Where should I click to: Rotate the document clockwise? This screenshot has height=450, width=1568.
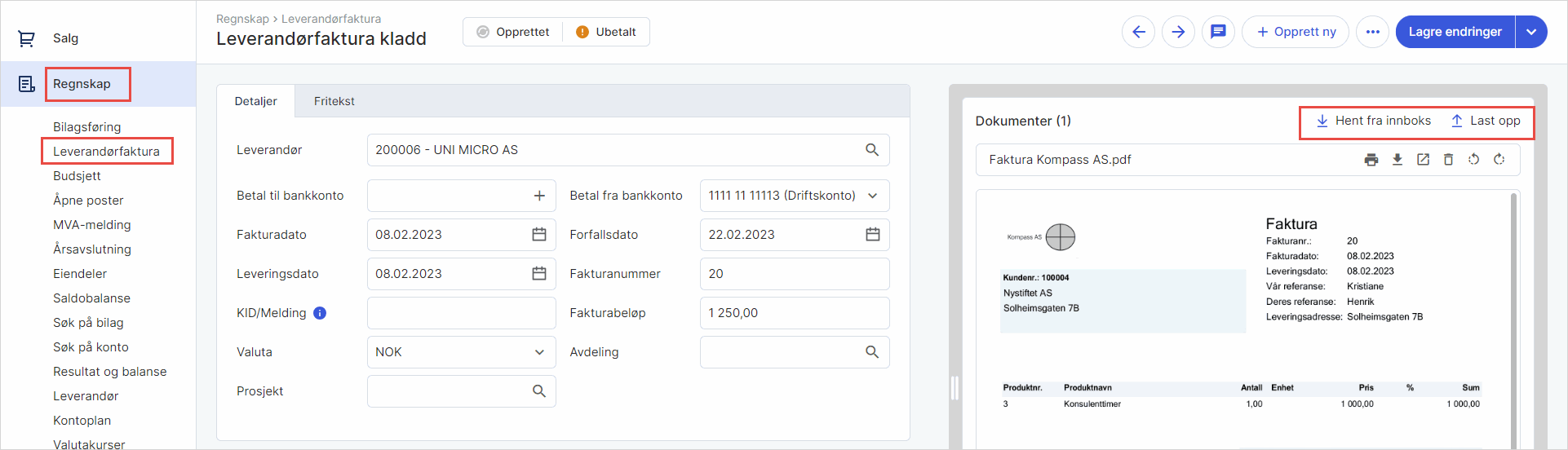[x=1499, y=160]
